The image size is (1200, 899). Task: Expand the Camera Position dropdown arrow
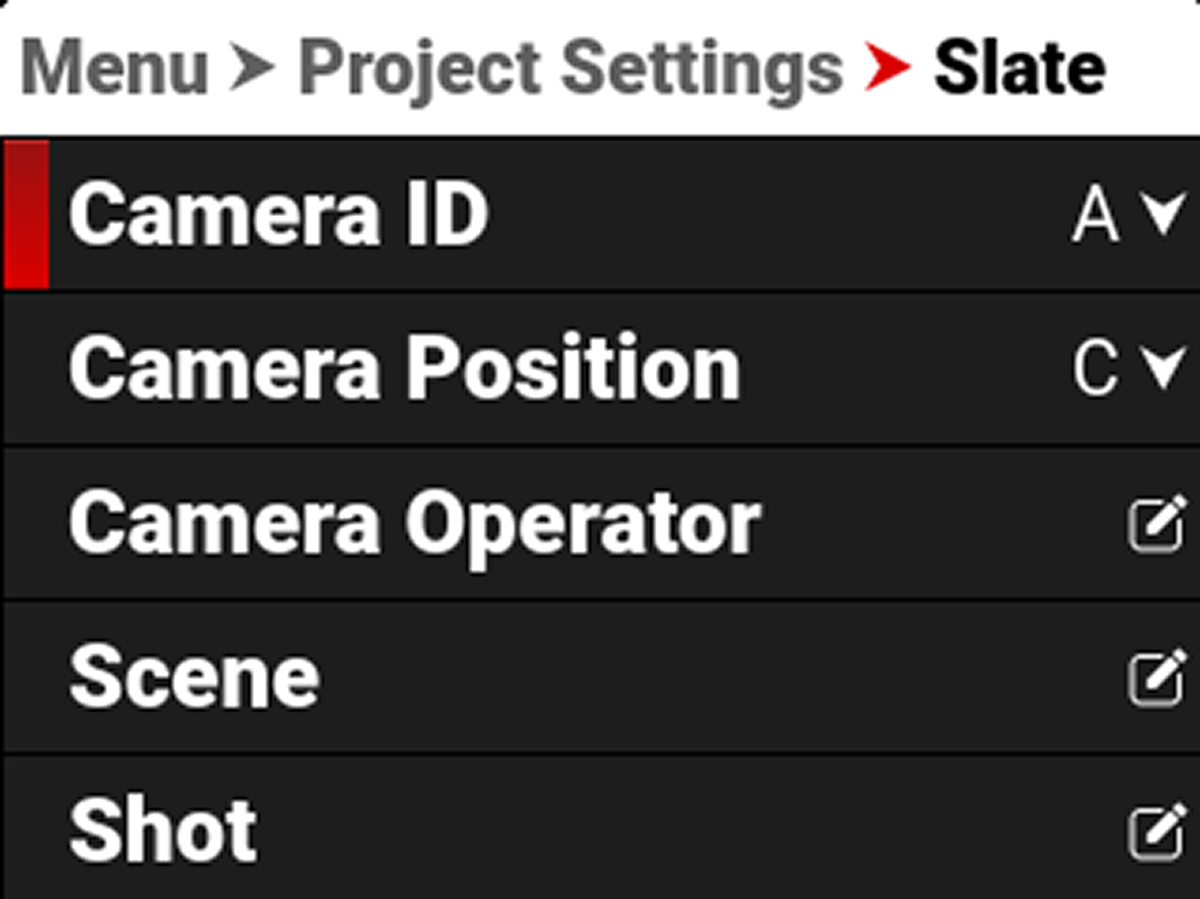[x=1165, y=369]
